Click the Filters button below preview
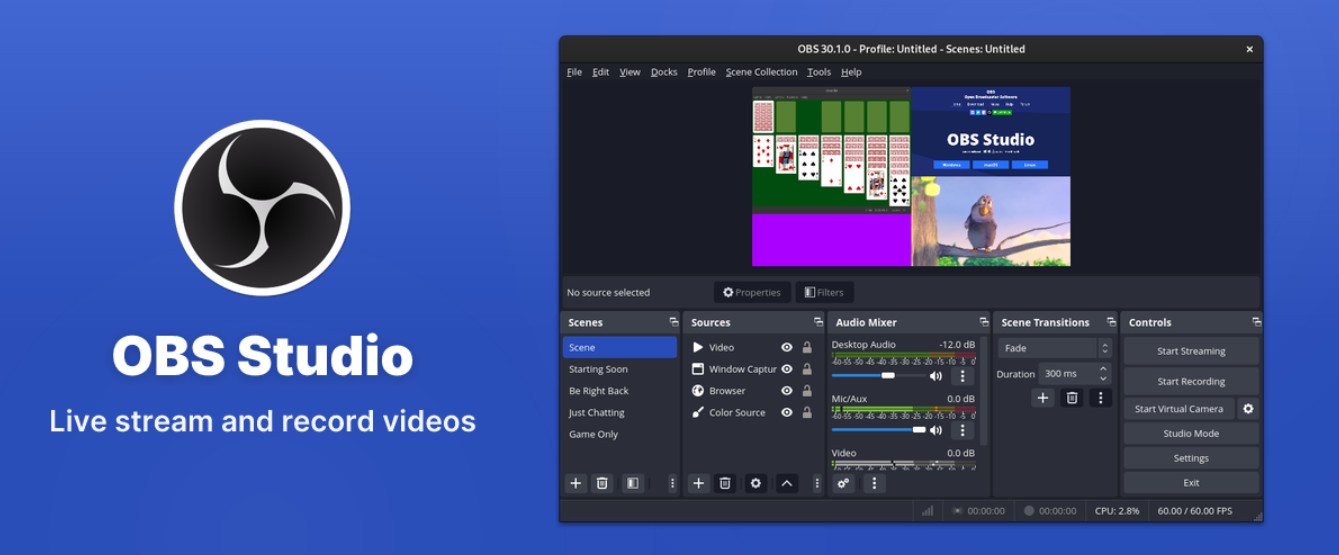The image size is (1339, 555). [x=824, y=292]
